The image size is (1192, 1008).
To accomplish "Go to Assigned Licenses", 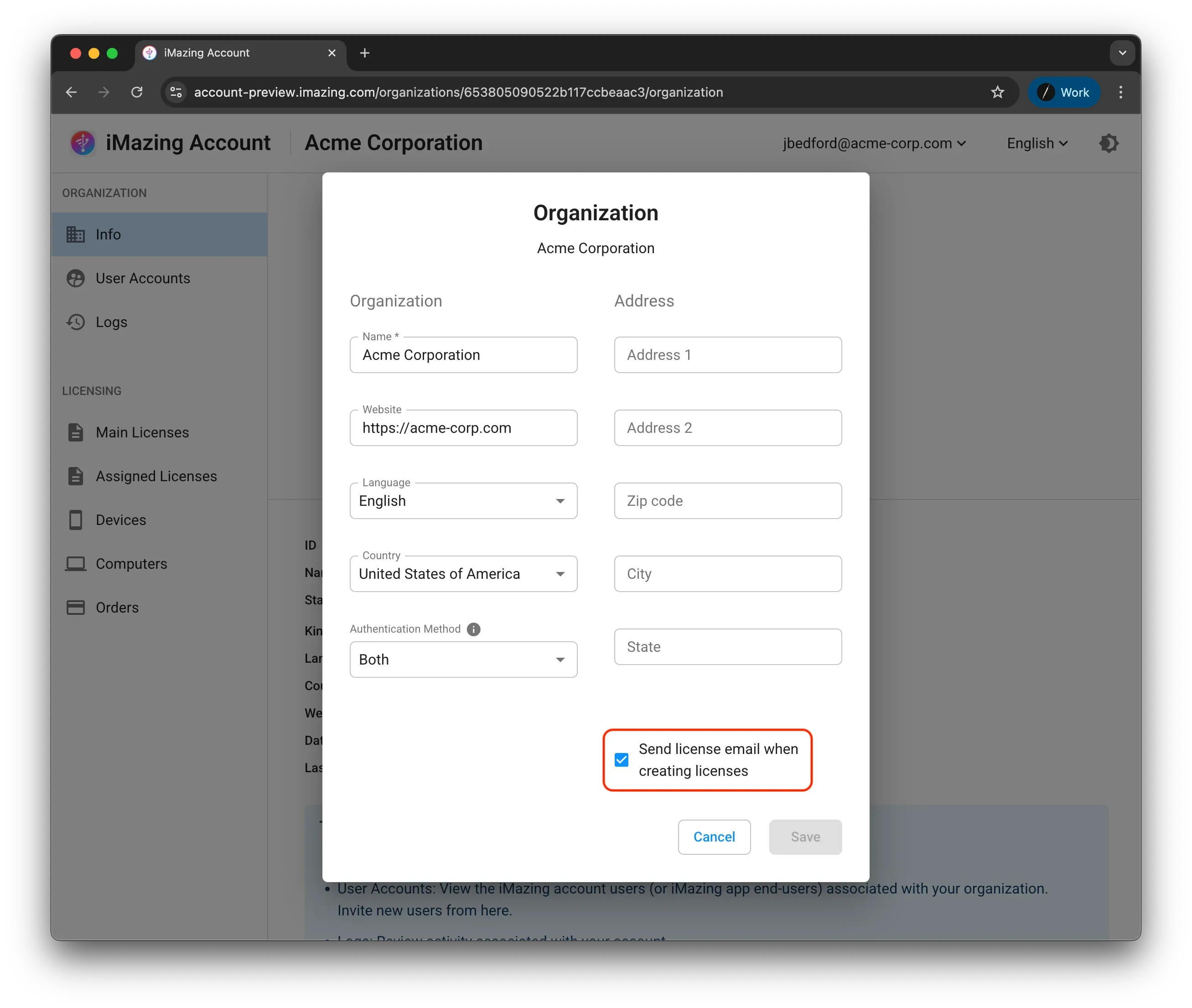I will pyautogui.click(x=156, y=475).
